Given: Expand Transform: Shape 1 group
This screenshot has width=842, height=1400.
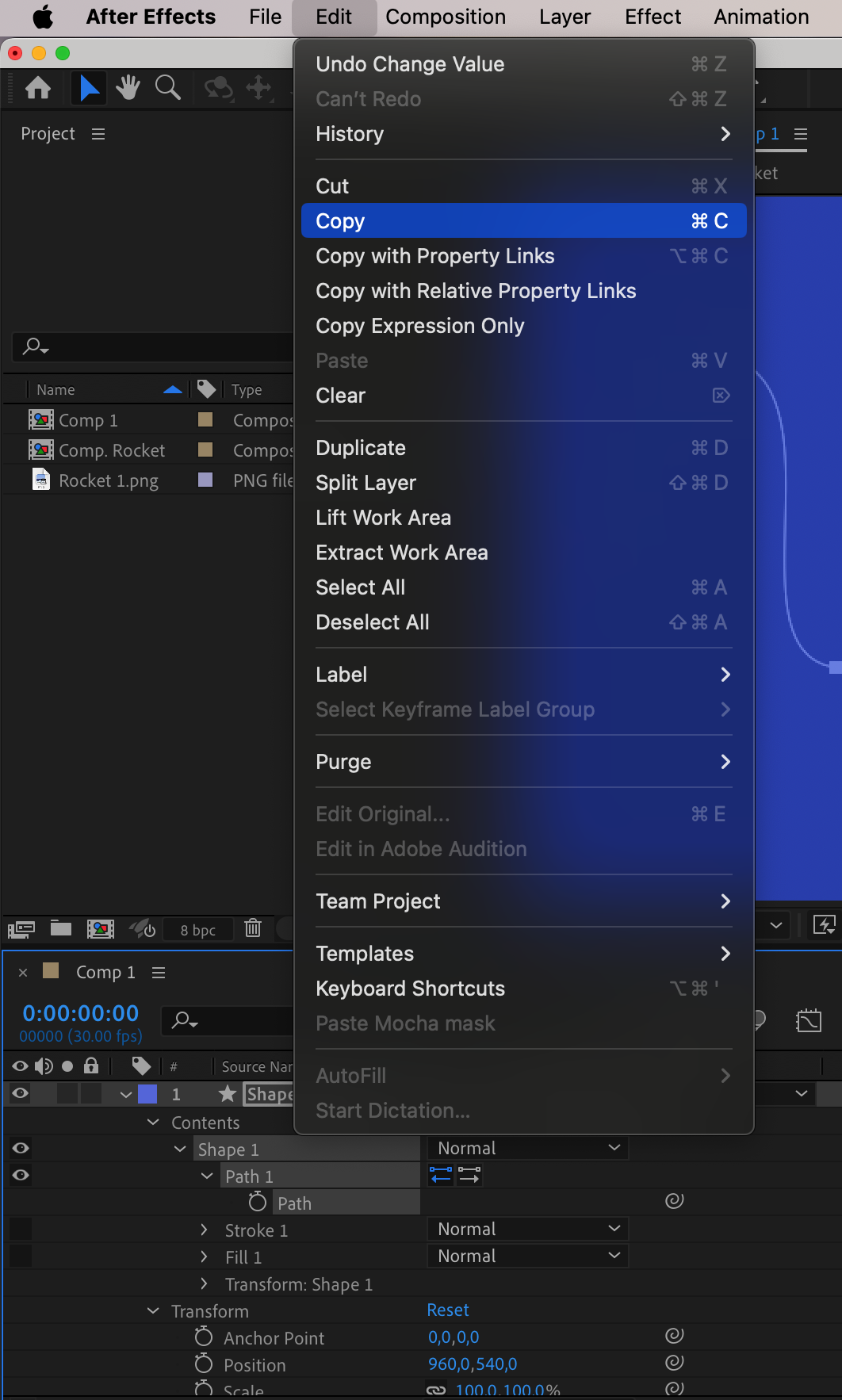Looking at the screenshot, I should coord(204,1283).
